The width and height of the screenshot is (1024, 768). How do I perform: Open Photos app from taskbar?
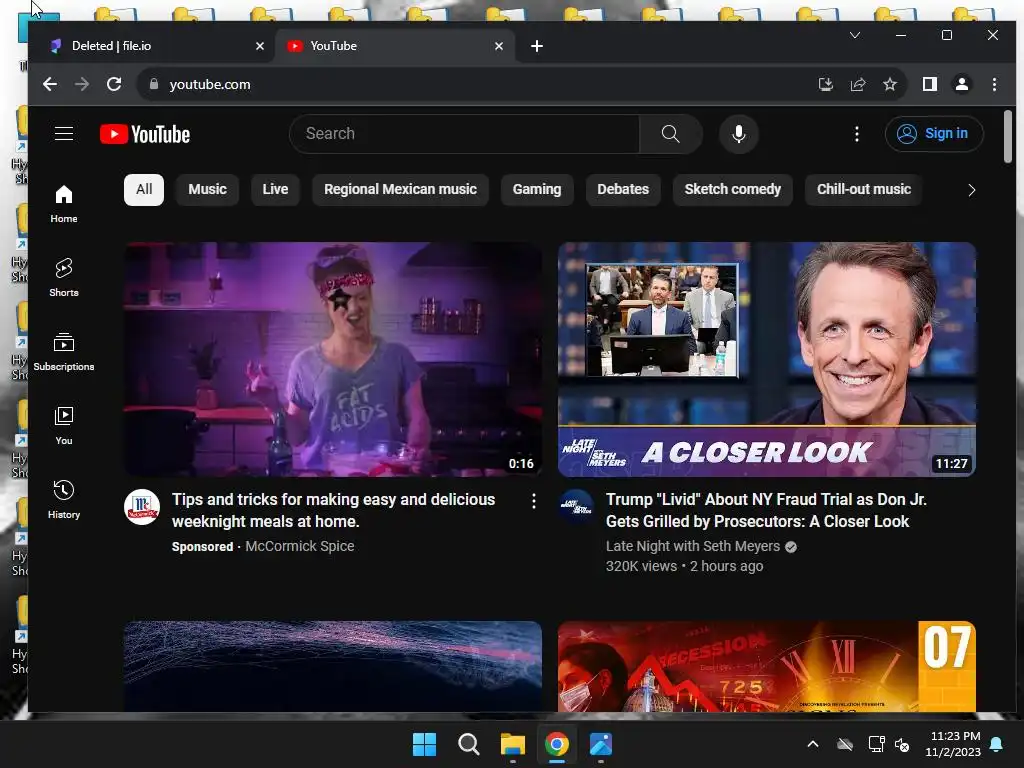click(601, 744)
